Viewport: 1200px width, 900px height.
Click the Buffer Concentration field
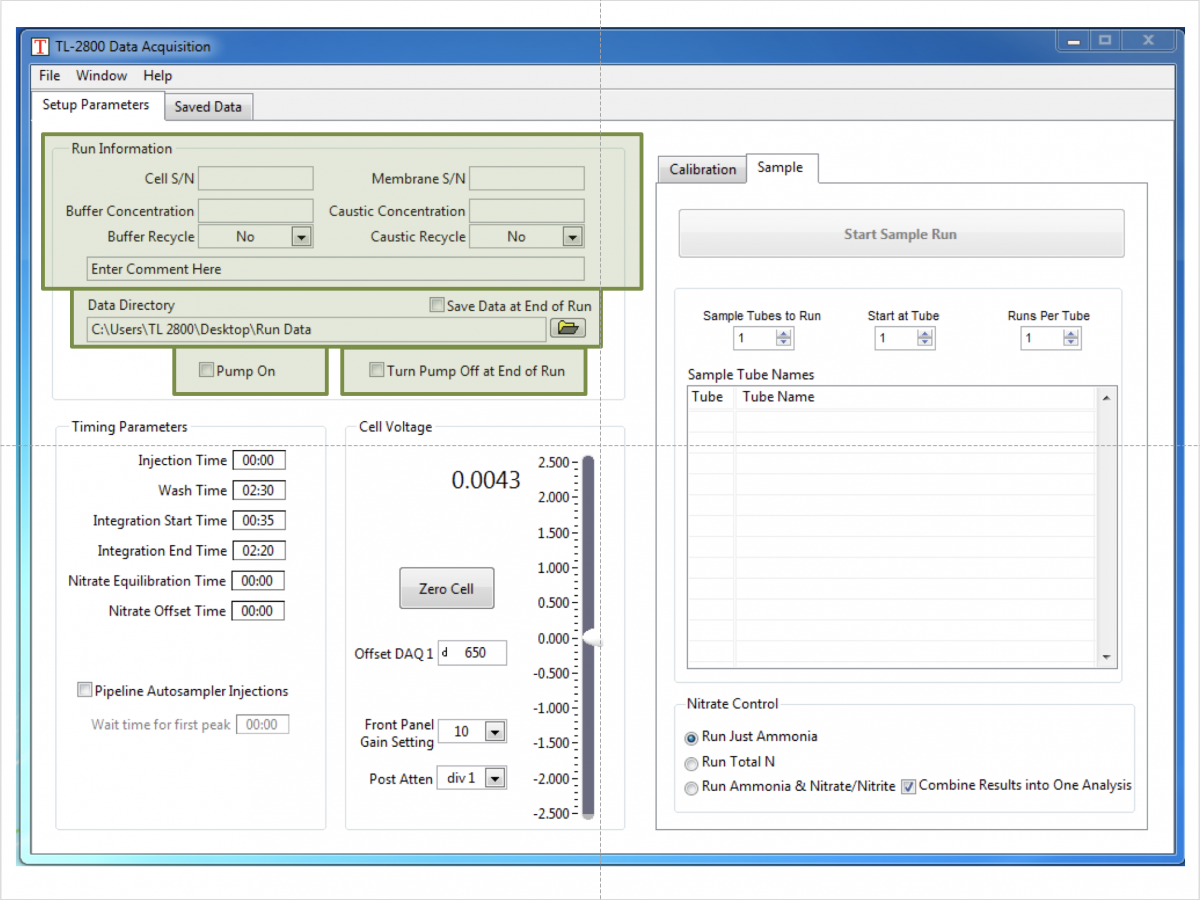(256, 211)
